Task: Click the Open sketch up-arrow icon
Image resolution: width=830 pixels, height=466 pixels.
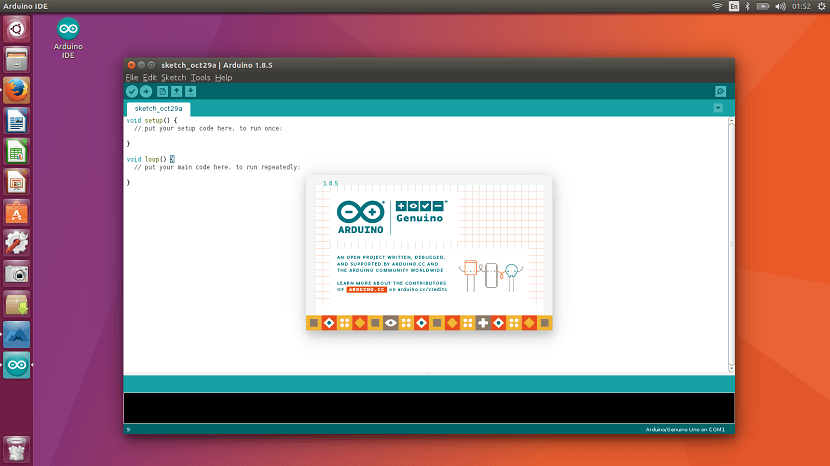Action: click(x=176, y=92)
